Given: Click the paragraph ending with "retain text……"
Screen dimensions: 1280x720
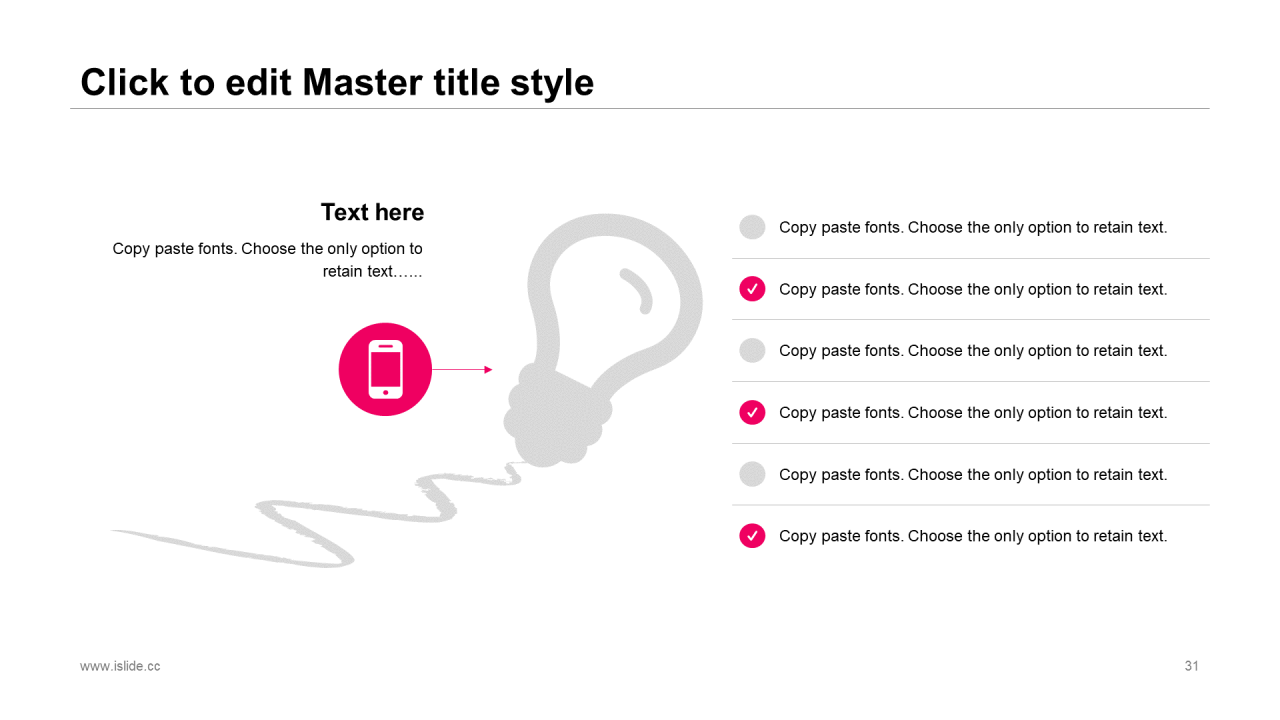Looking at the screenshot, I should 268,260.
